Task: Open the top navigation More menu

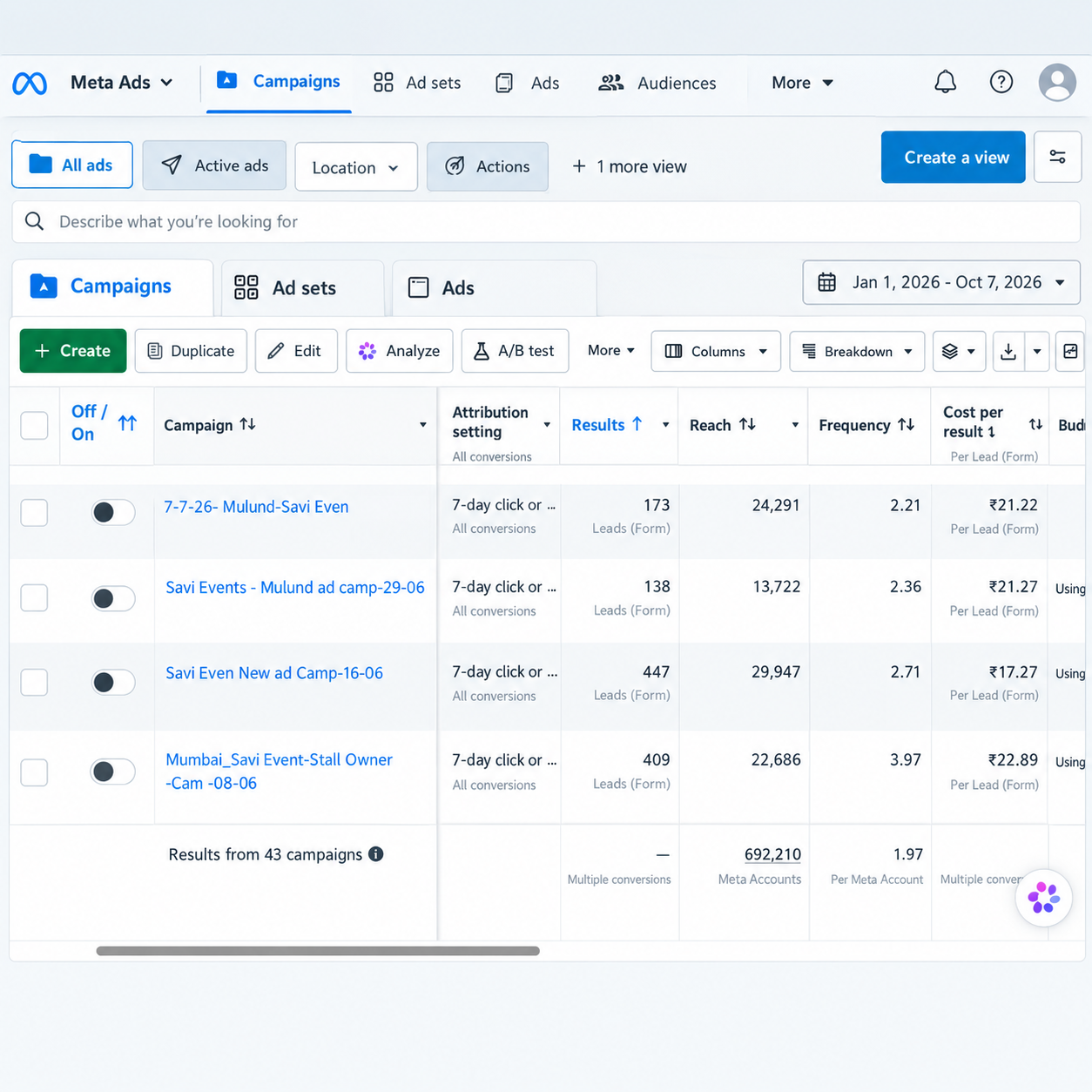Action: (802, 83)
